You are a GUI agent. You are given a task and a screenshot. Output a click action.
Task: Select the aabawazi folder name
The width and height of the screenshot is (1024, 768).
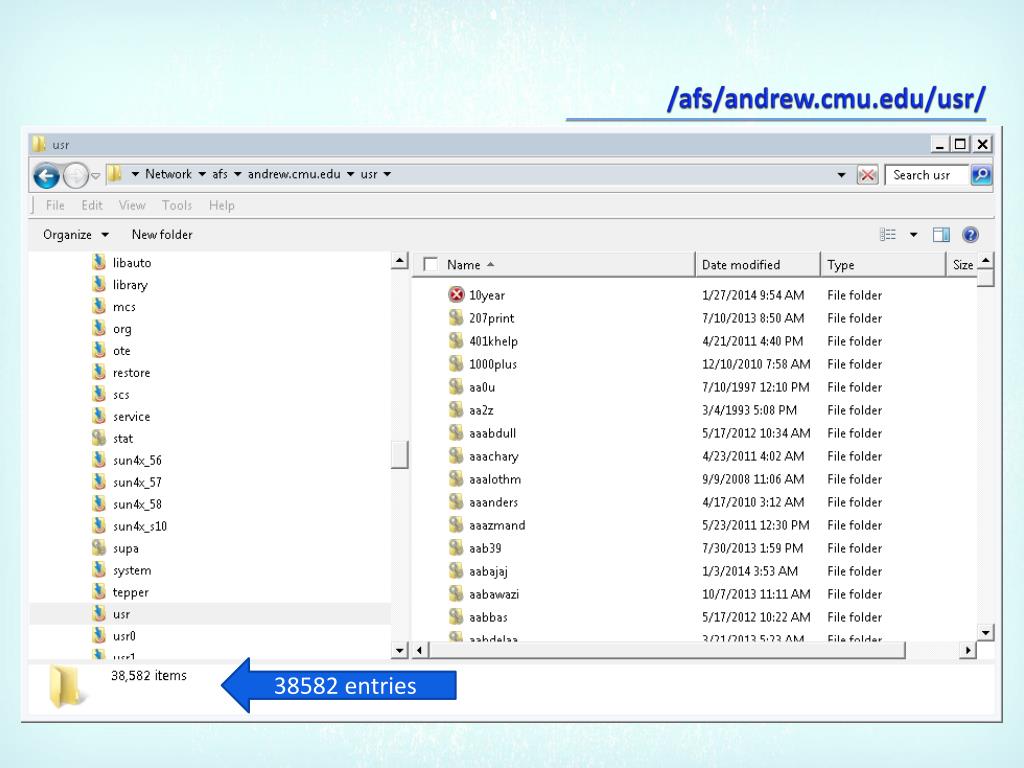click(x=494, y=594)
